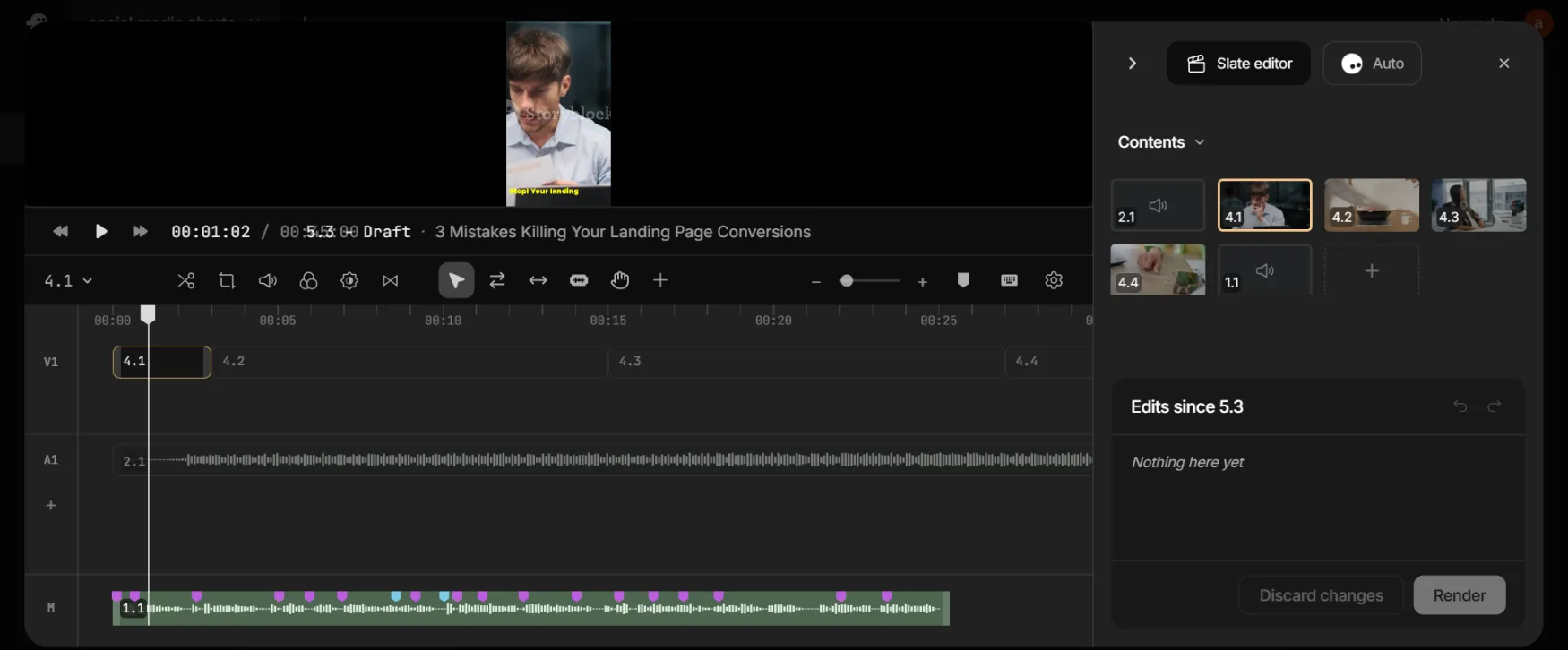Click the shuffle icon in the clip toolbar
1568x650 pixels.
coord(186,281)
